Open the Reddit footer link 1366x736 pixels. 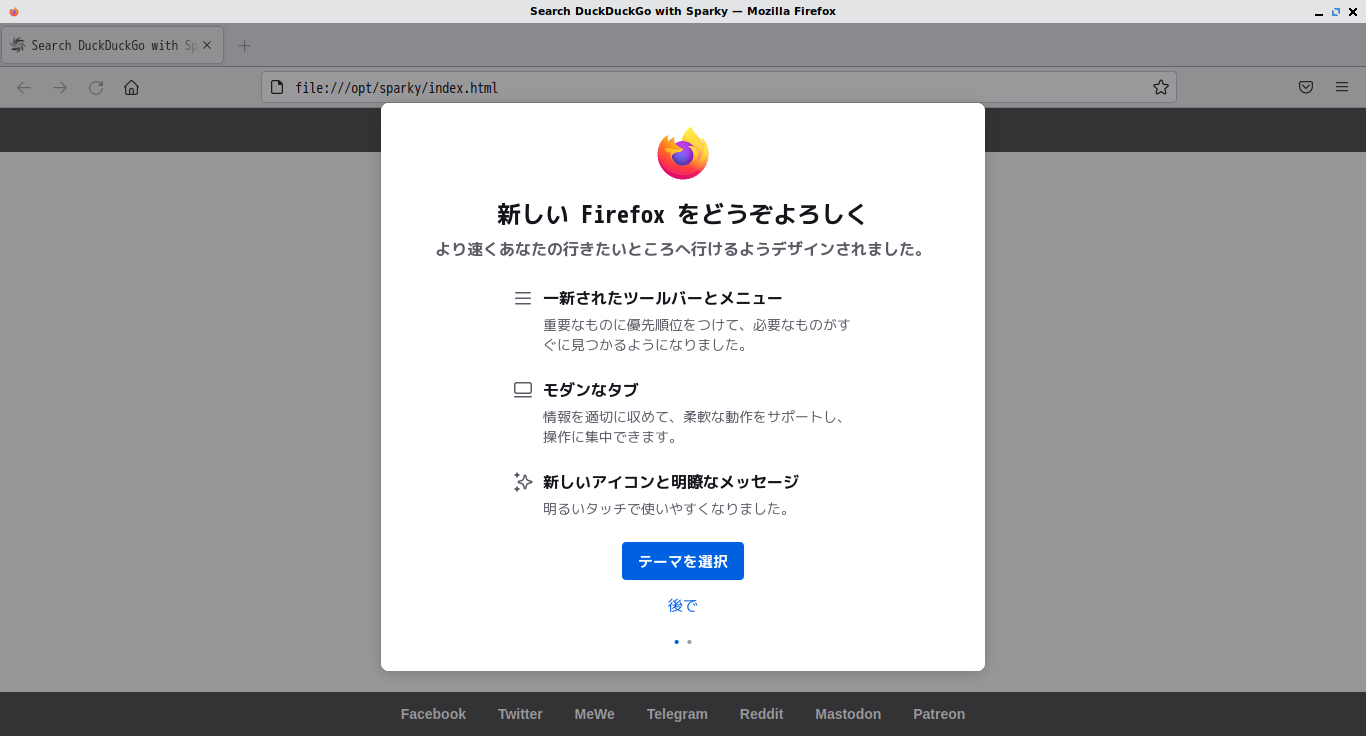point(761,714)
